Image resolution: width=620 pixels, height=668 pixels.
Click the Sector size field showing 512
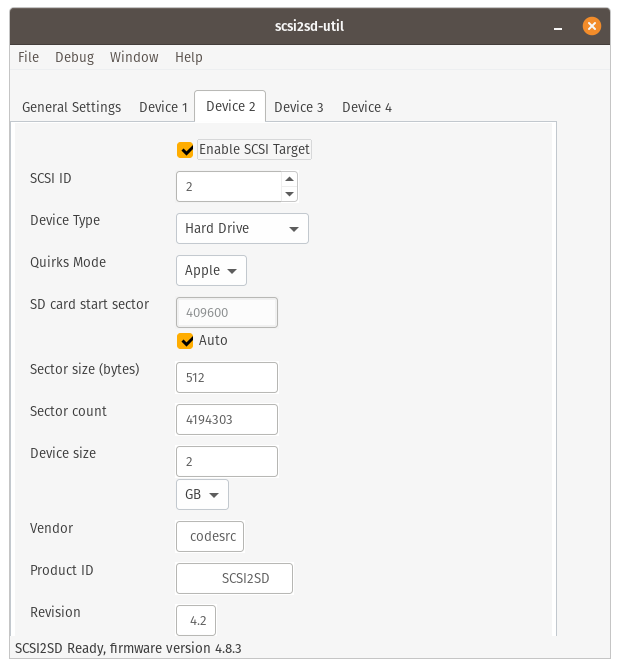pyautogui.click(x=227, y=377)
